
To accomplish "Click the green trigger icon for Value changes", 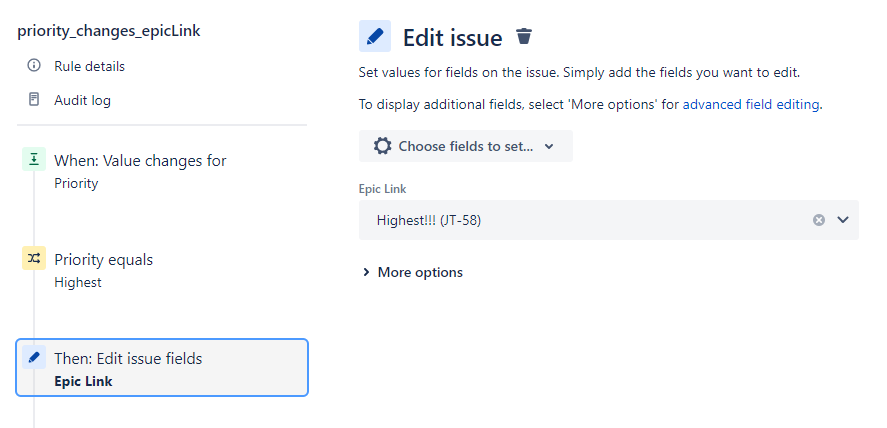I will click(34, 159).
